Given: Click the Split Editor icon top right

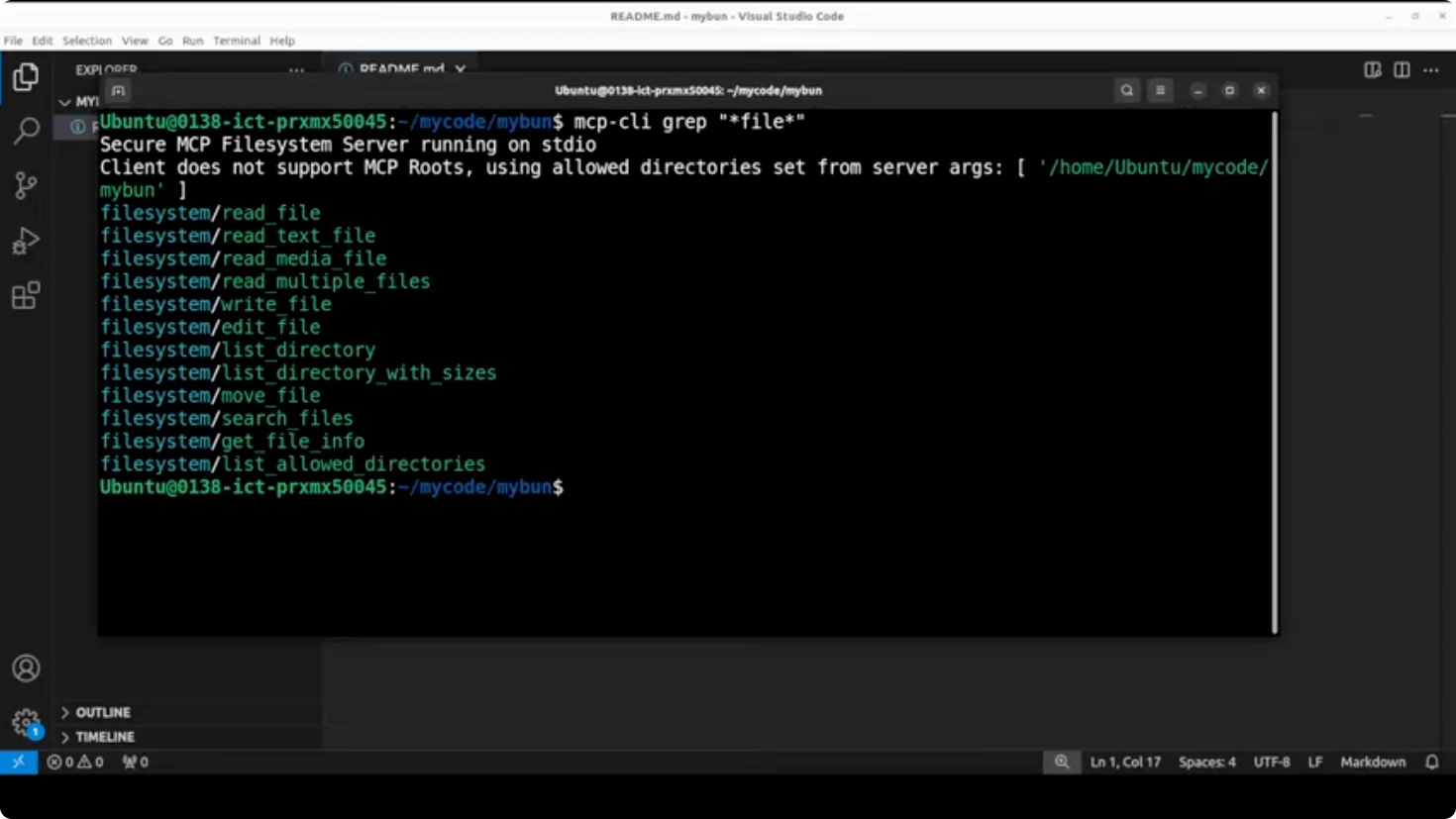Looking at the screenshot, I should pos(1400,70).
